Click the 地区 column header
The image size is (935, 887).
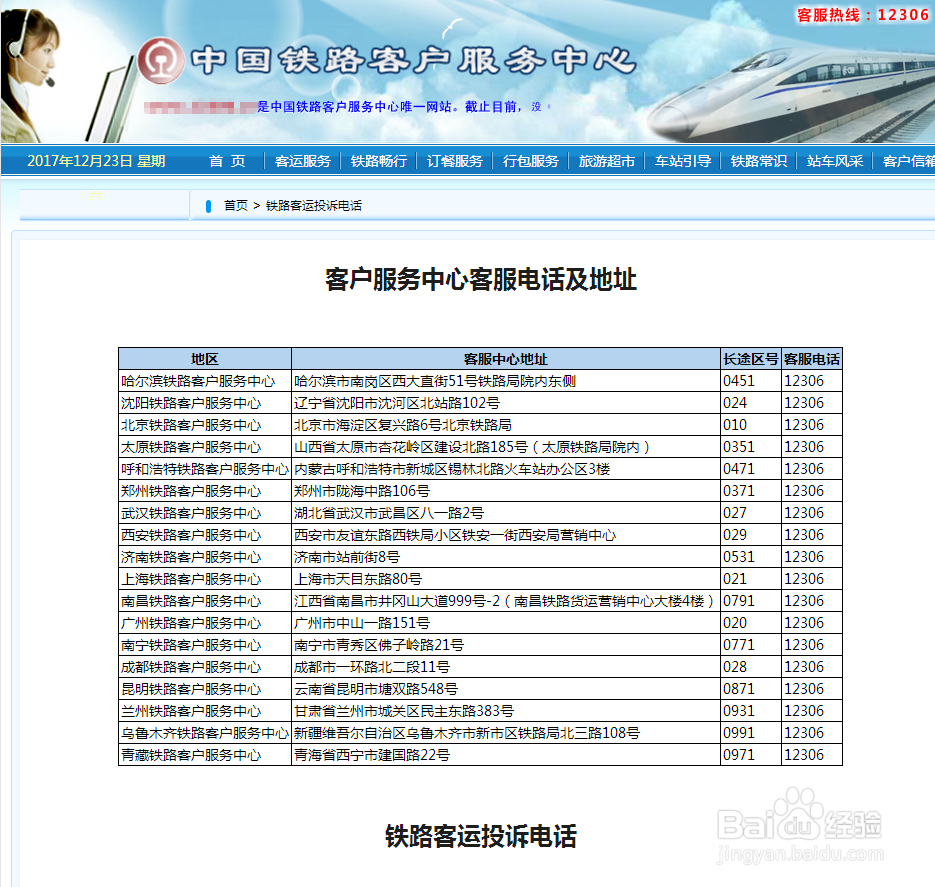tap(205, 359)
